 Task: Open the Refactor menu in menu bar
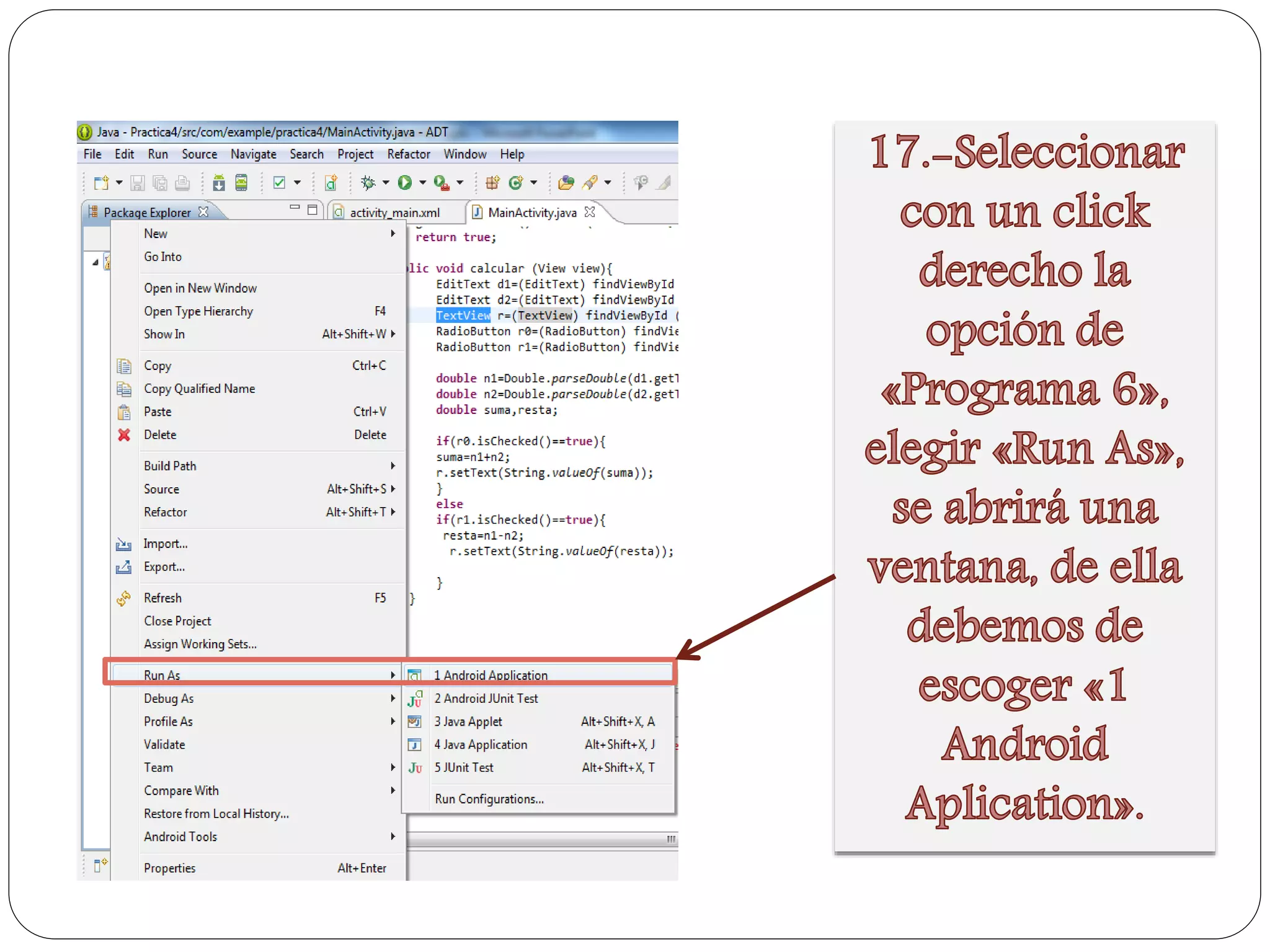click(x=408, y=154)
